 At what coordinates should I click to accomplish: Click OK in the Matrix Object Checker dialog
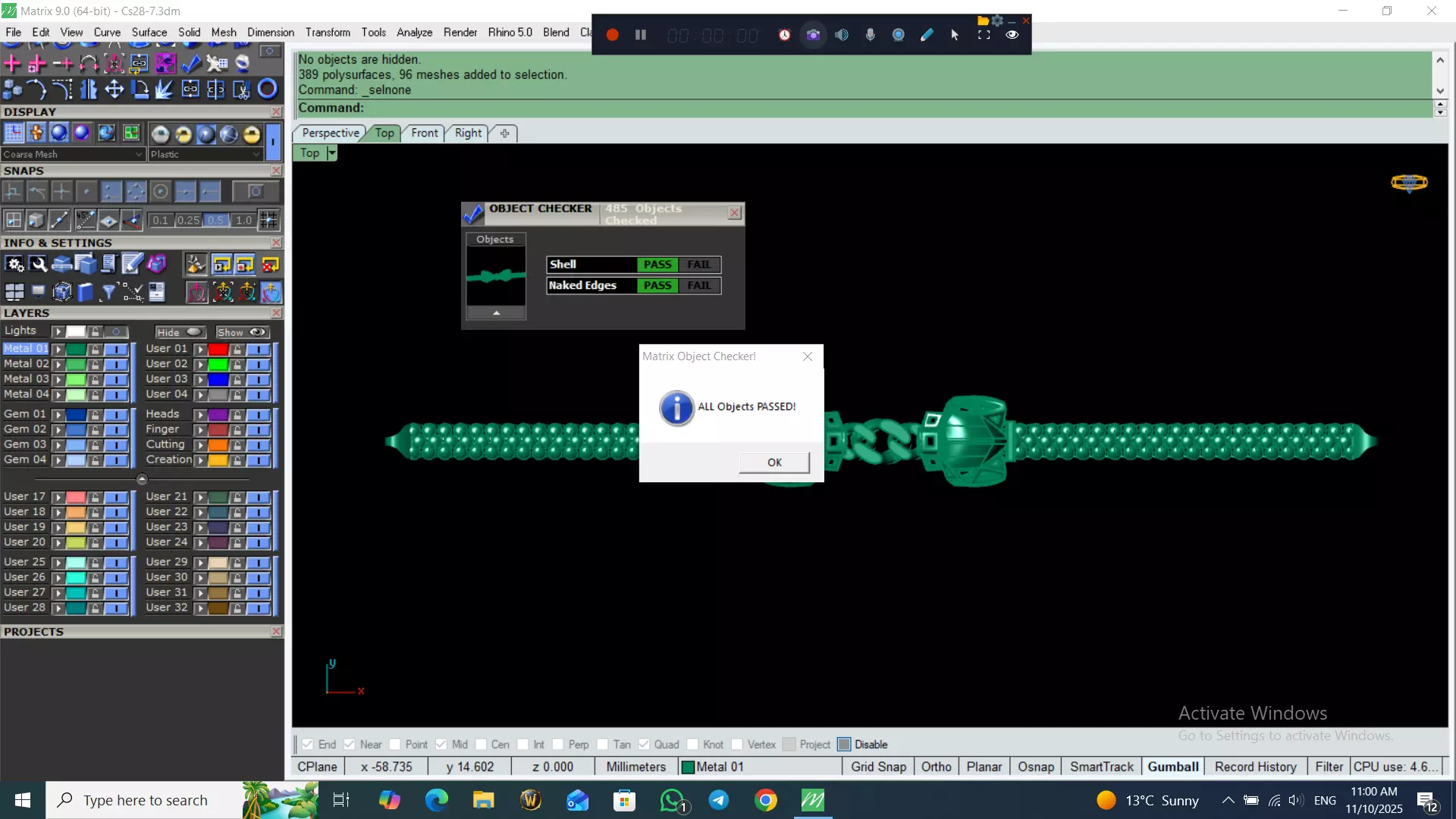[x=774, y=463]
